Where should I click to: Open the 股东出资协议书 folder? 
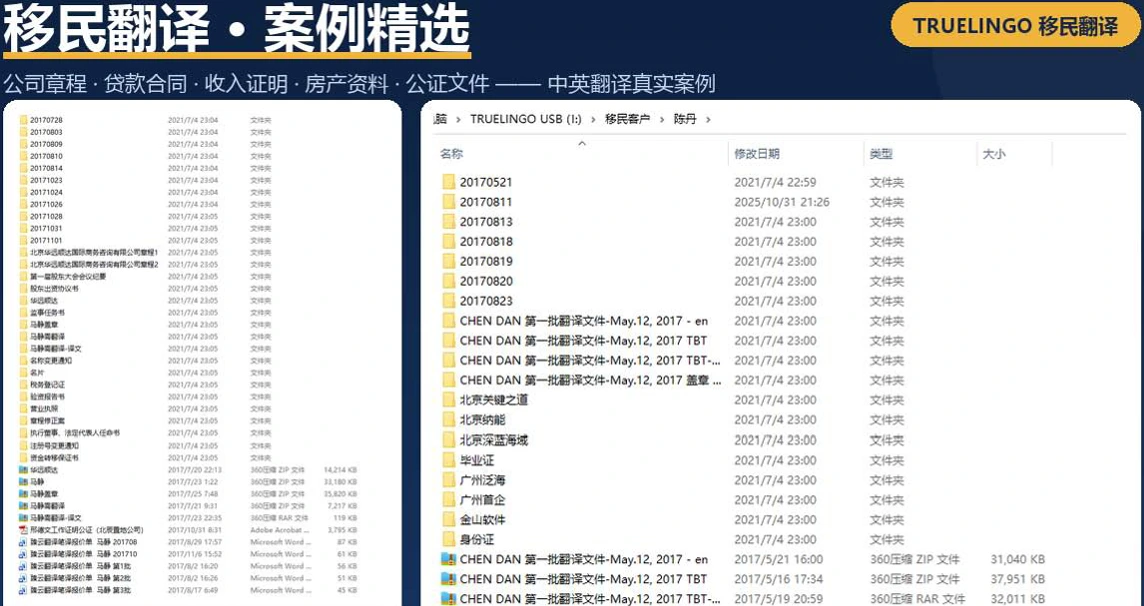pyautogui.click(x=54, y=288)
